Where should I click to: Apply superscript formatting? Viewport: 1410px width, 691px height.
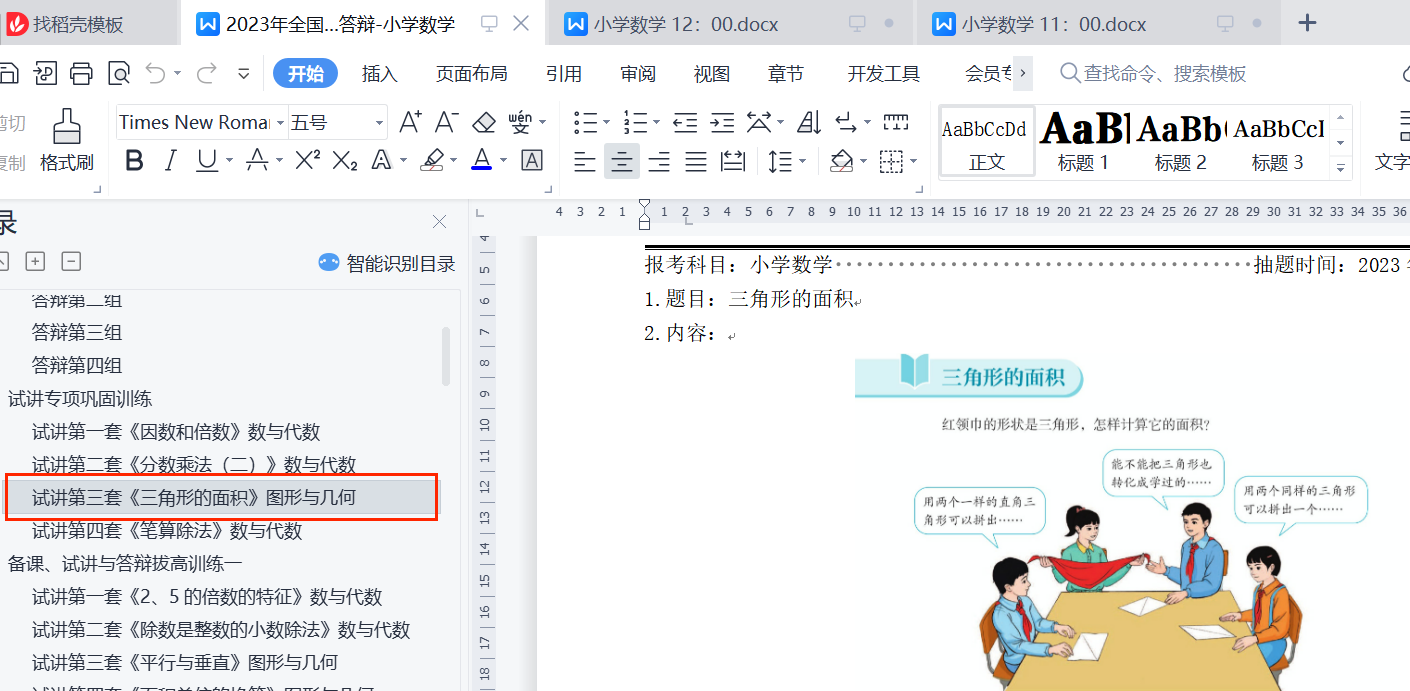tap(308, 160)
